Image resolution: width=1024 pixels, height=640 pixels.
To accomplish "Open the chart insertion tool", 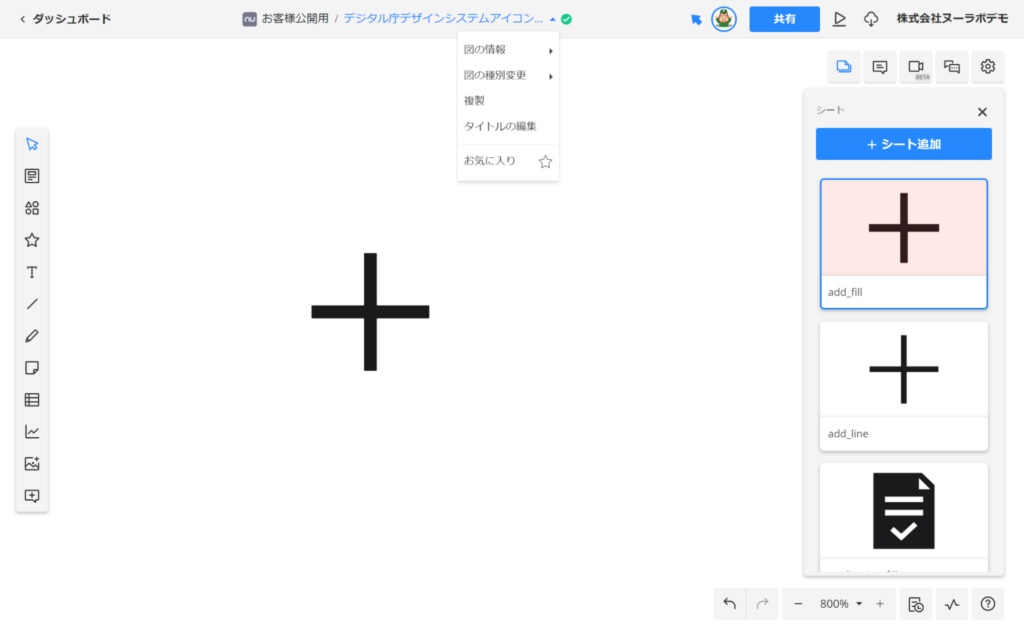I will [32, 432].
